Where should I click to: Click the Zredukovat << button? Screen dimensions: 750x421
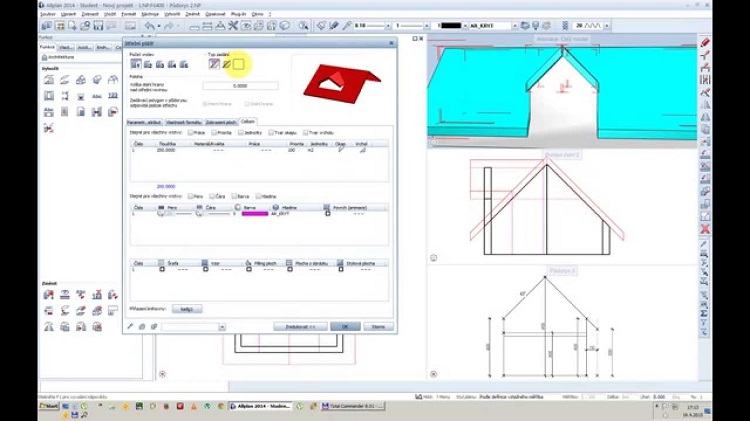pos(300,327)
